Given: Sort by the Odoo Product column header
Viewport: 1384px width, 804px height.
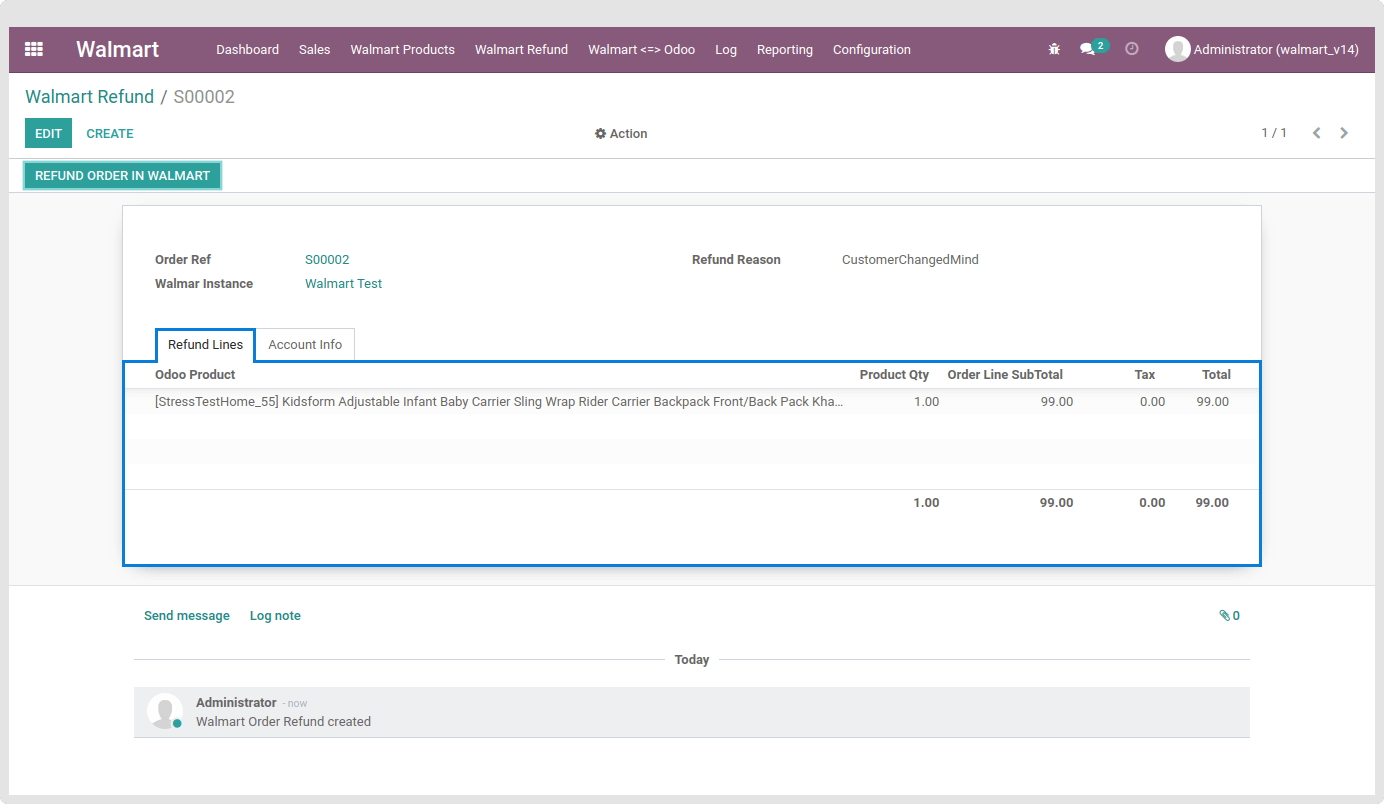Looking at the screenshot, I should 195,375.
